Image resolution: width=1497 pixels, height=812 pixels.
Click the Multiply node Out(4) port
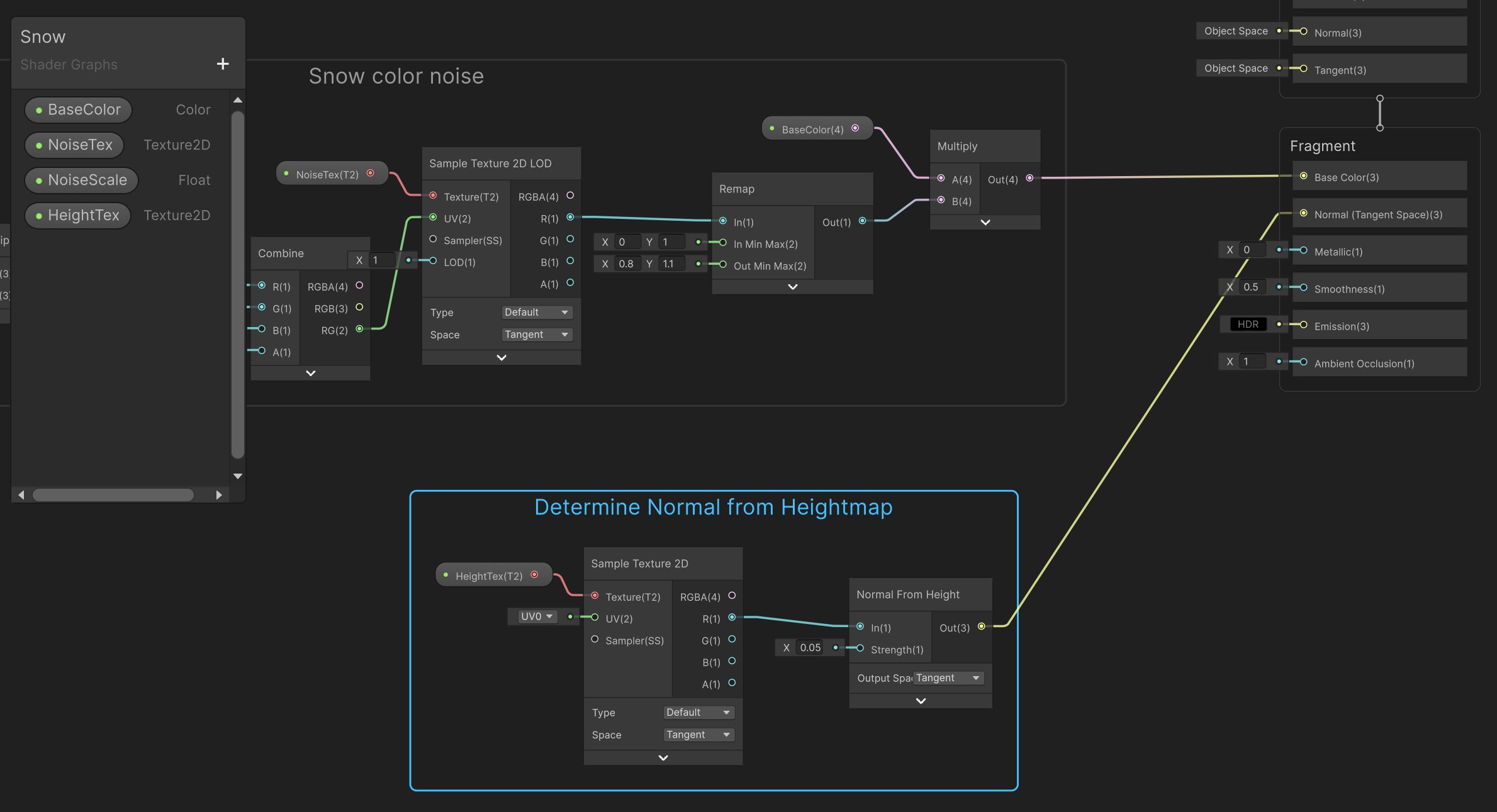(1029, 178)
